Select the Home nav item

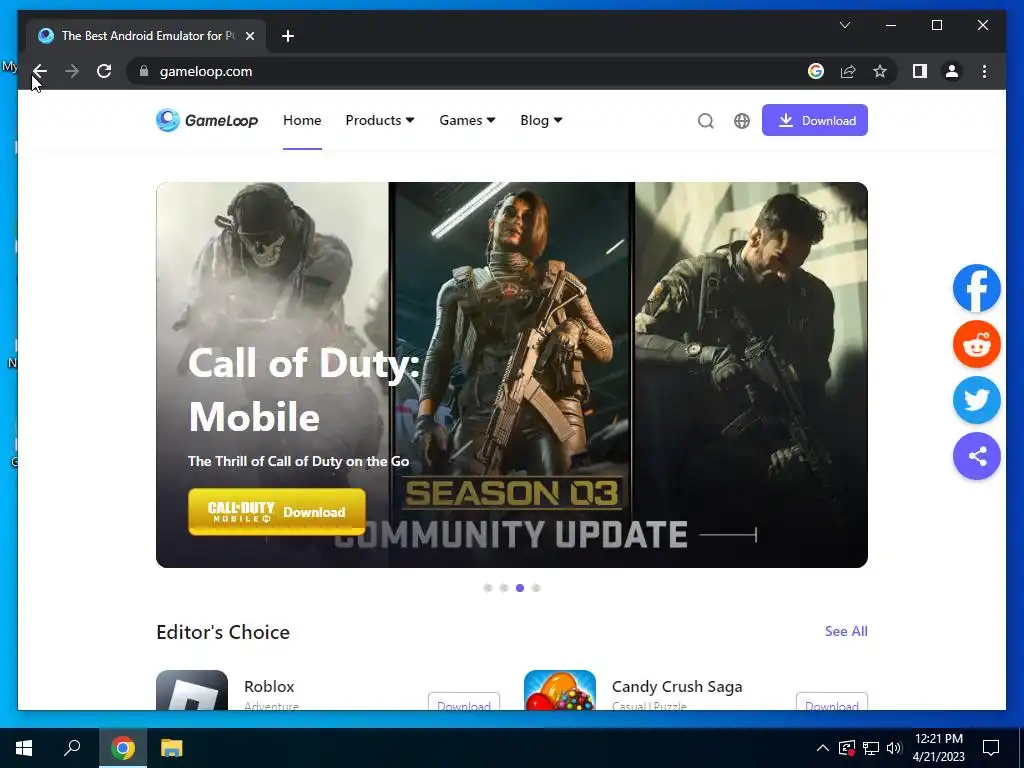[x=302, y=120]
